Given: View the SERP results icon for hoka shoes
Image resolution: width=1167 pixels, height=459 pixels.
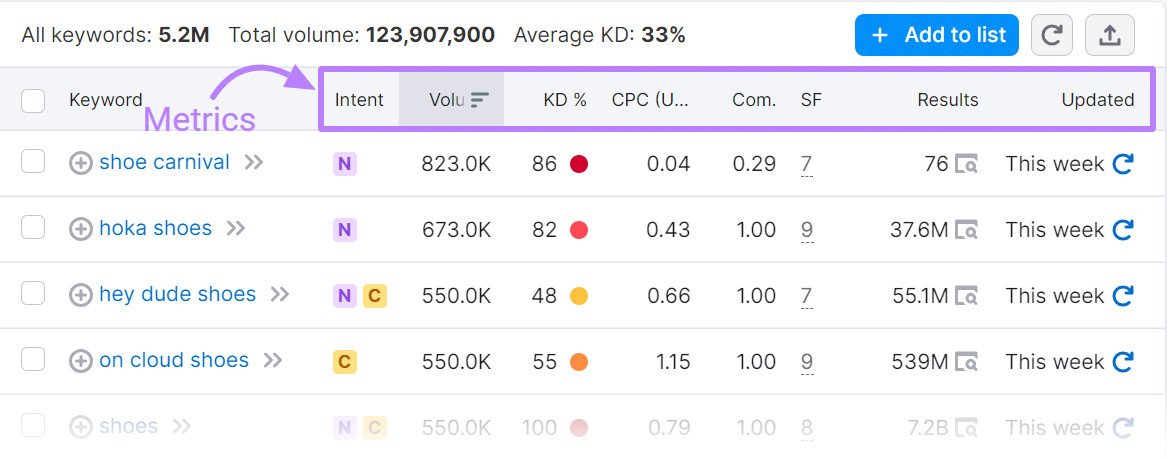Looking at the screenshot, I should click(x=966, y=230).
